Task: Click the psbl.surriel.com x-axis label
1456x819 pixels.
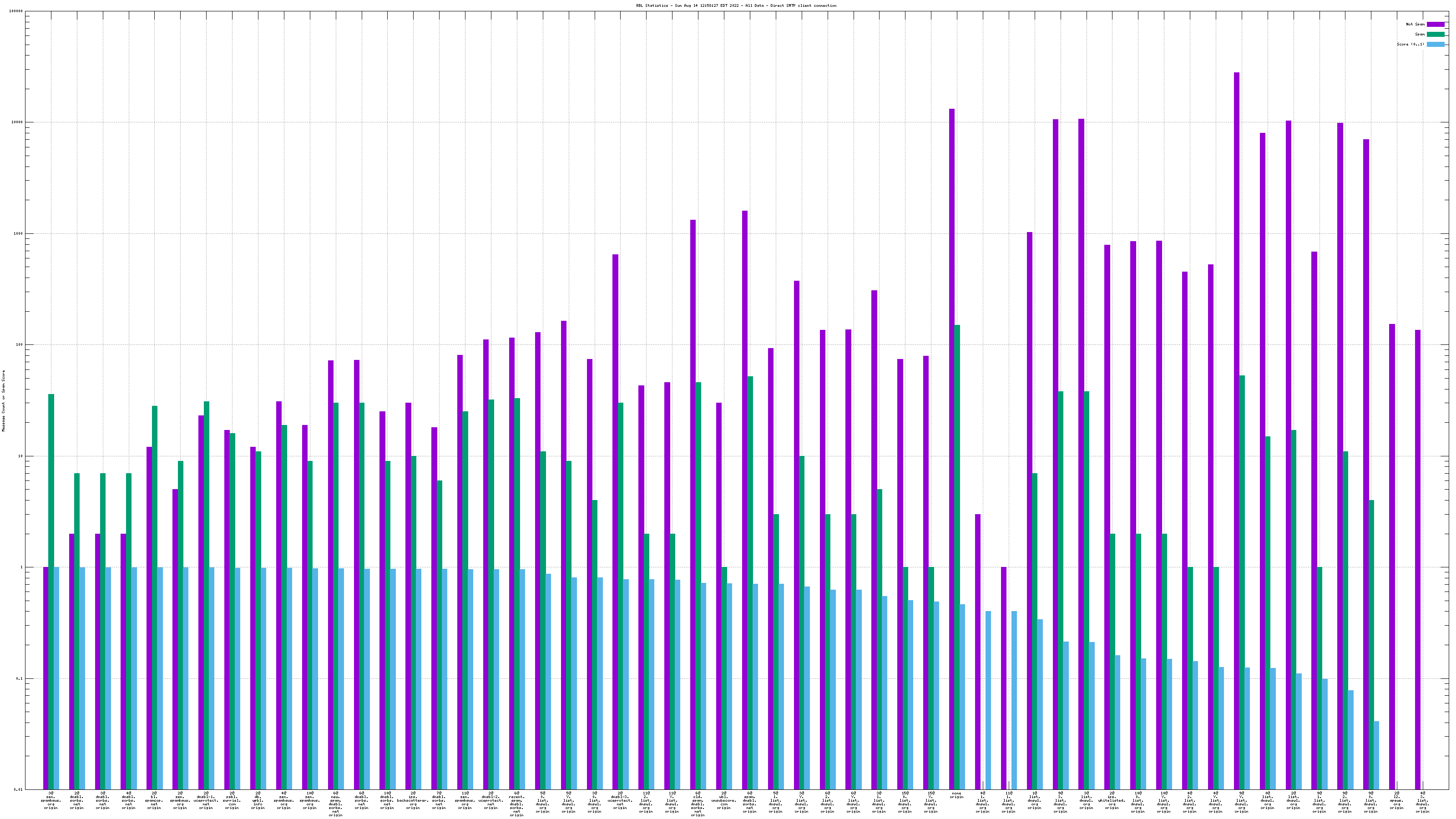Action: click(x=232, y=800)
